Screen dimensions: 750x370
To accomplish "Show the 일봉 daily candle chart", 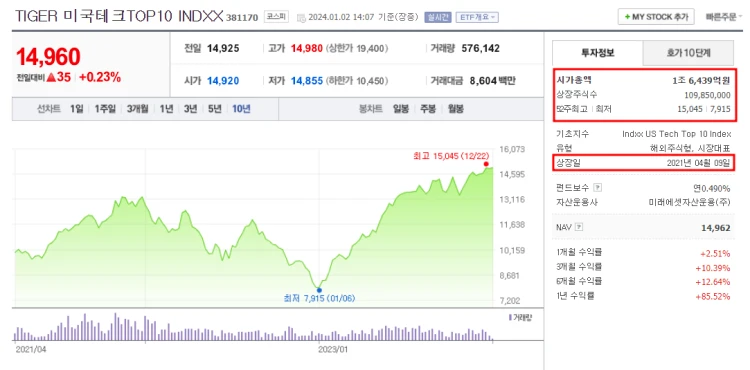I will point(400,109).
